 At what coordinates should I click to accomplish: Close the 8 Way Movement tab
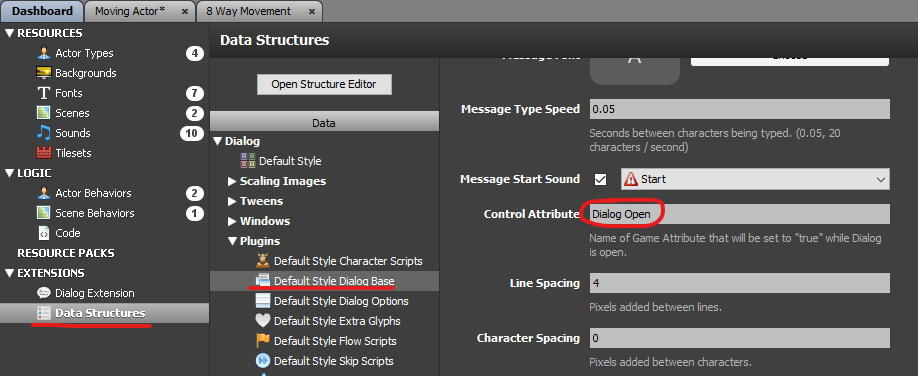(311, 12)
